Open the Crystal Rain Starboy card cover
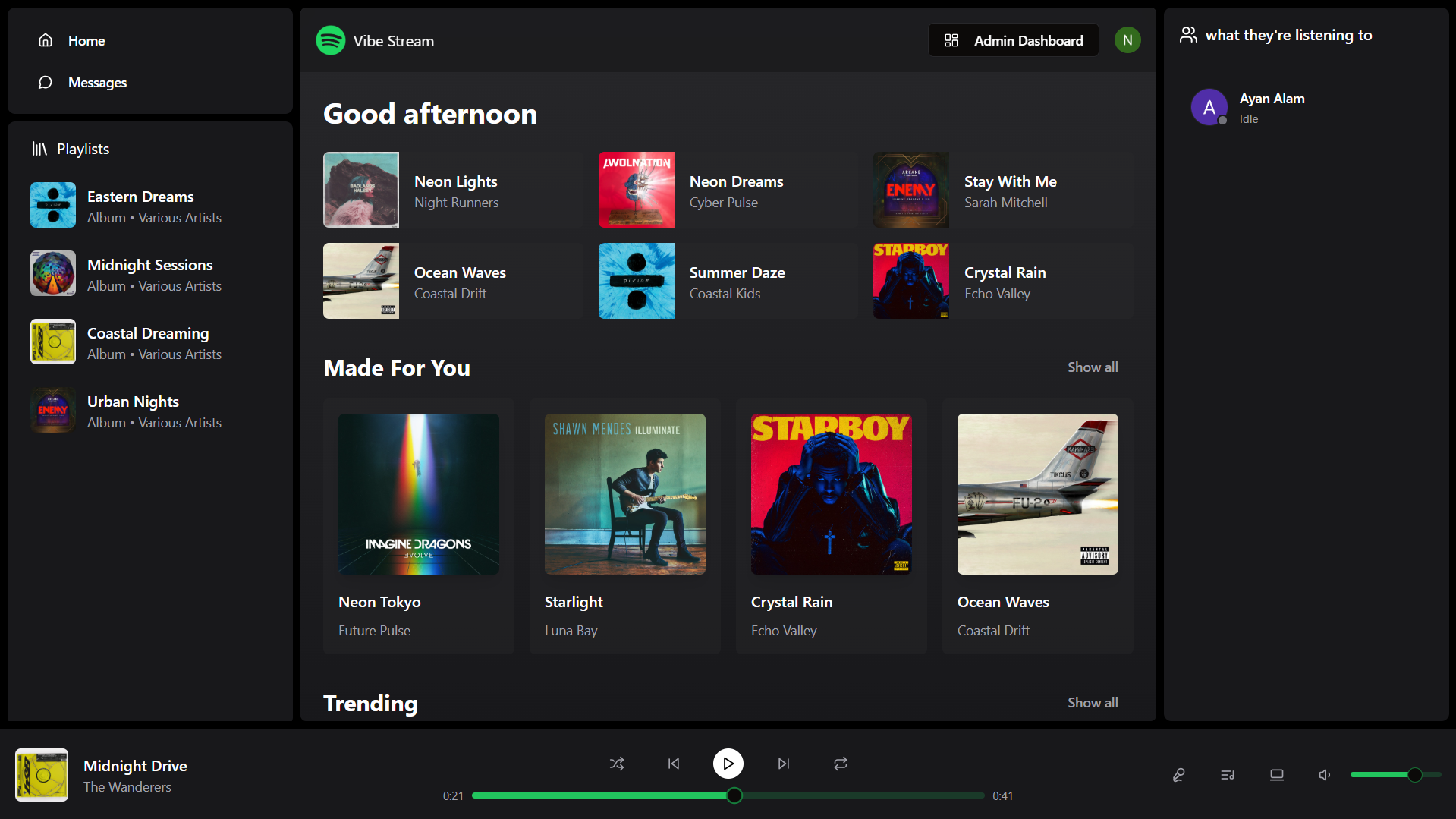The height and width of the screenshot is (819, 1456). click(832, 494)
